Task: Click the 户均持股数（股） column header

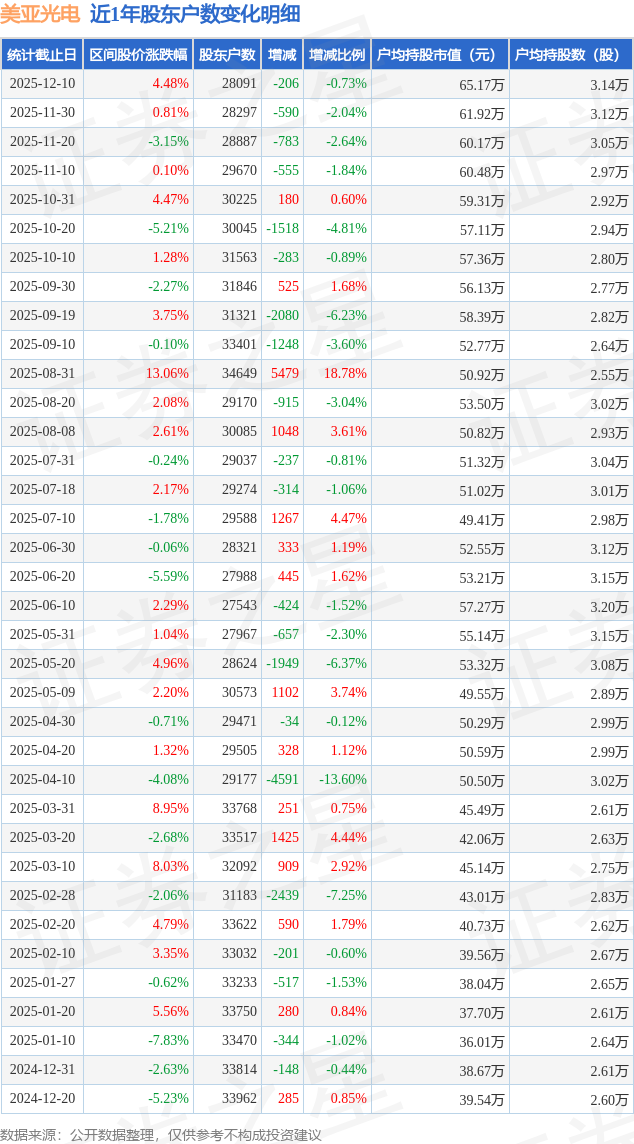Action: [x=570, y=55]
